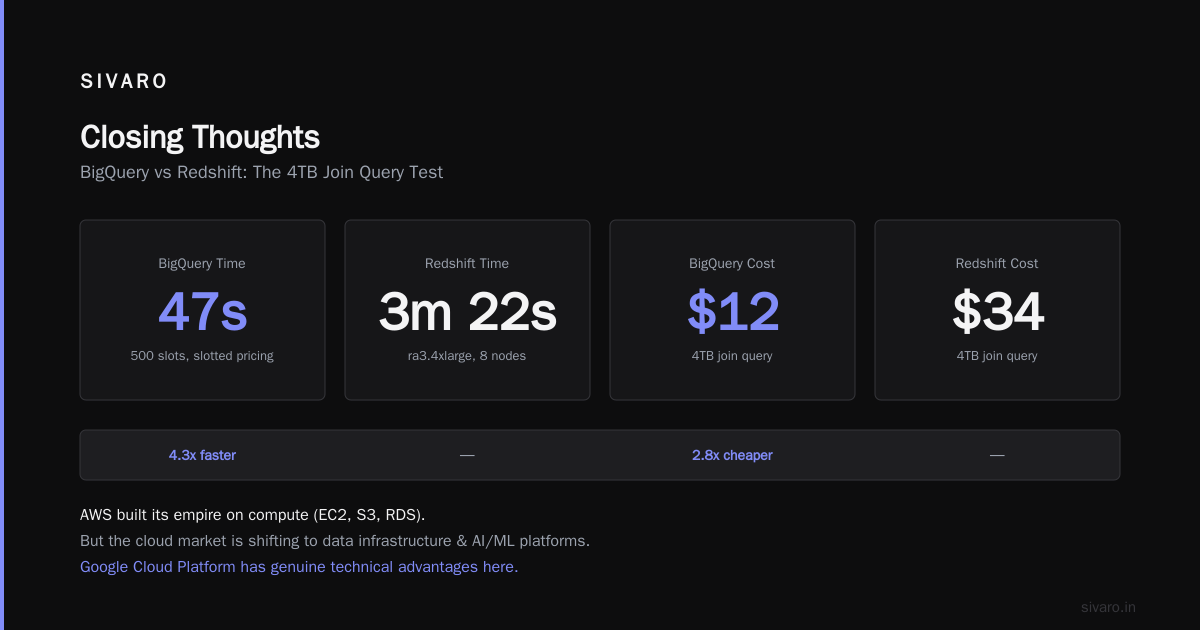Click 'ra3.4xlarge, 8 nodes' caption
This screenshot has width=1200, height=630.
[x=467, y=356]
